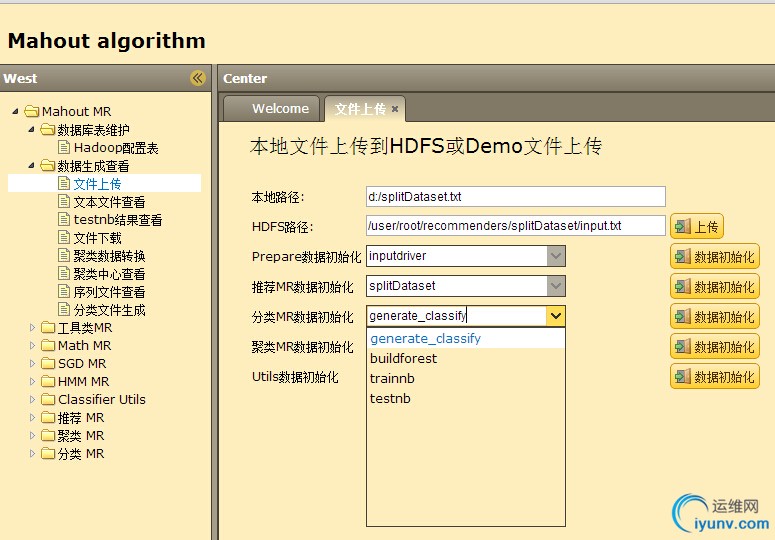Click the 上传 upload button

click(697, 226)
